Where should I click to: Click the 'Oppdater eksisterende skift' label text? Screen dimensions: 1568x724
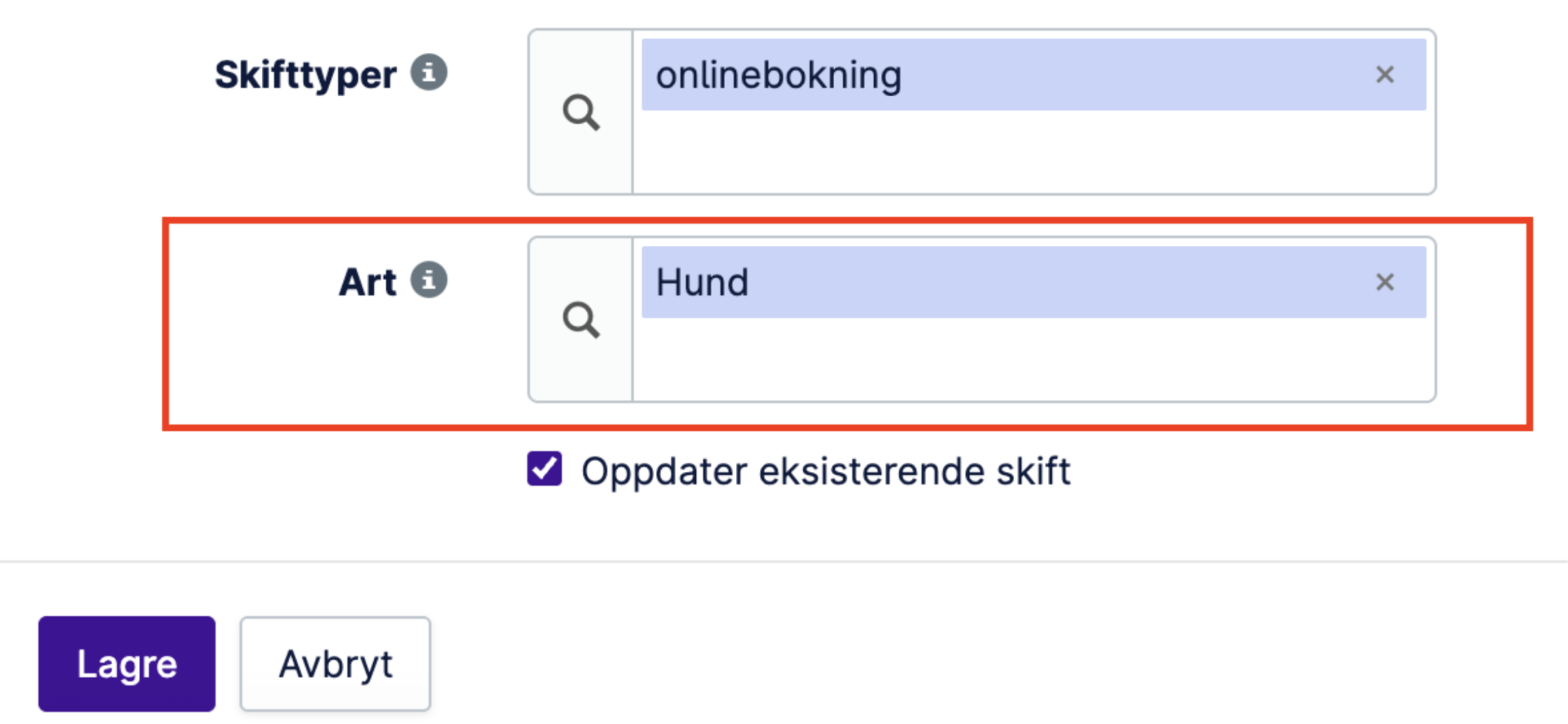[825, 471]
